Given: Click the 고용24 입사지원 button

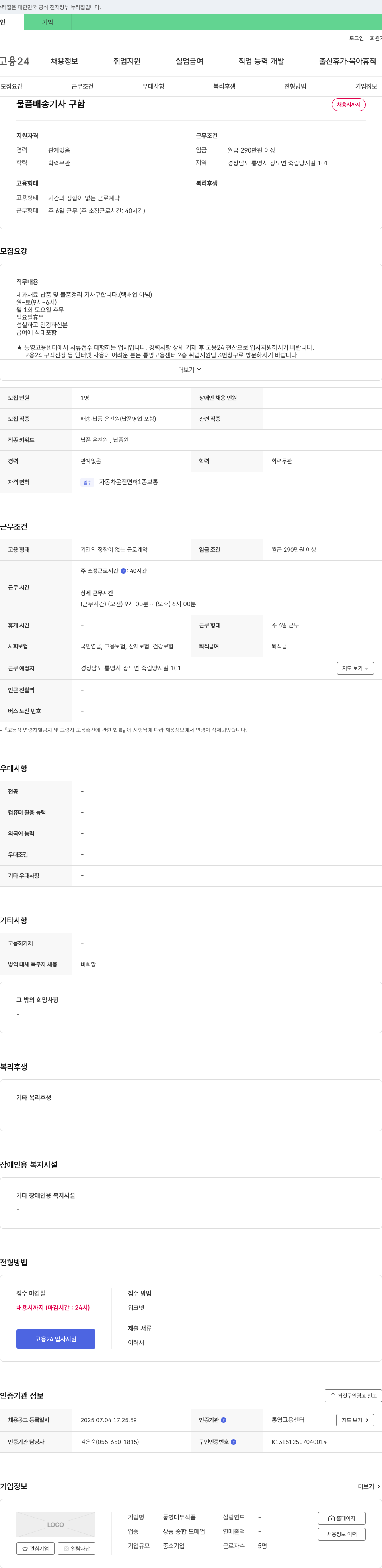Looking at the screenshot, I should coord(55,1339).
